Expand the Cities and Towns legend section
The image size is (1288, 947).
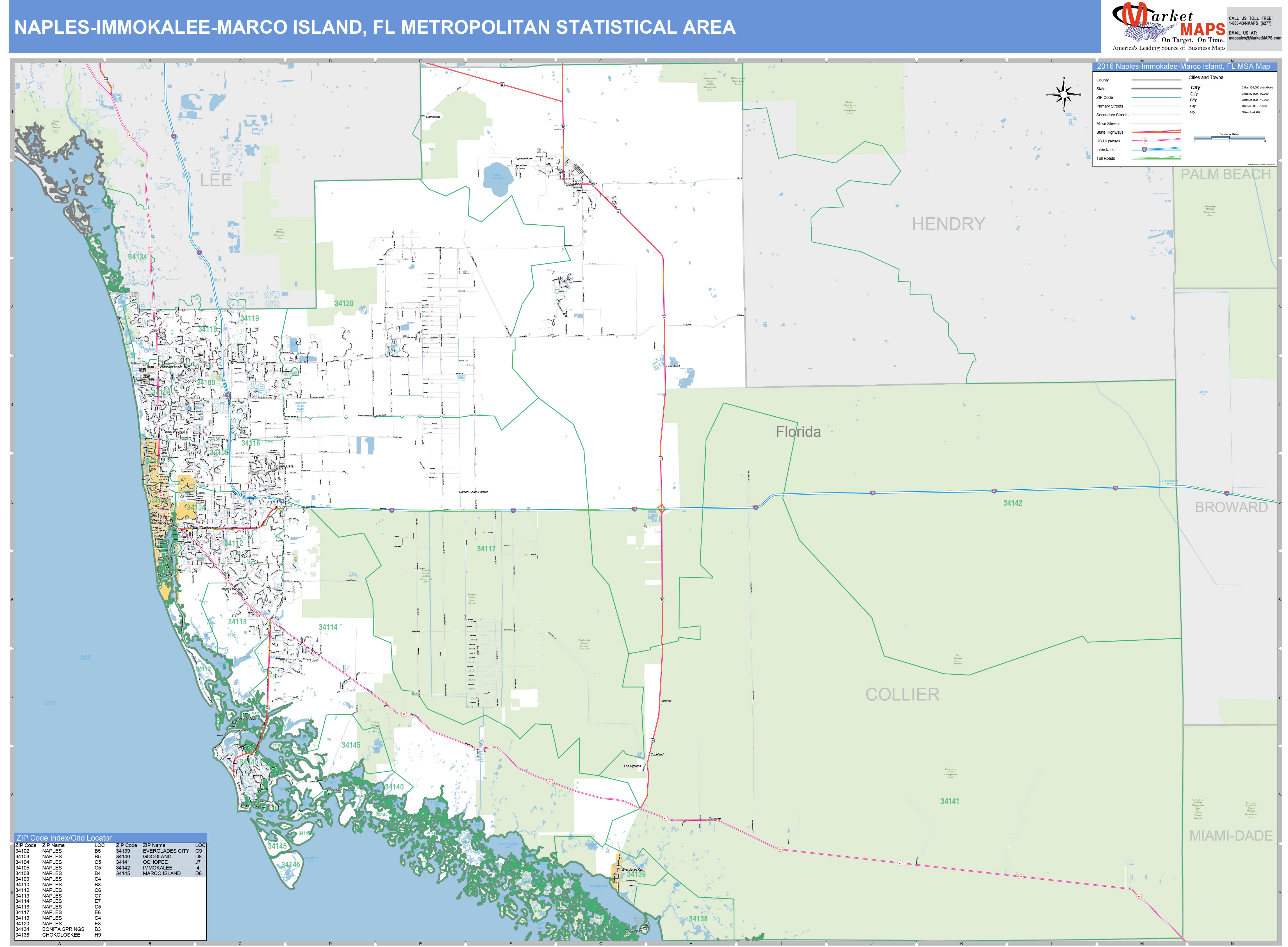click(1206, 77)
